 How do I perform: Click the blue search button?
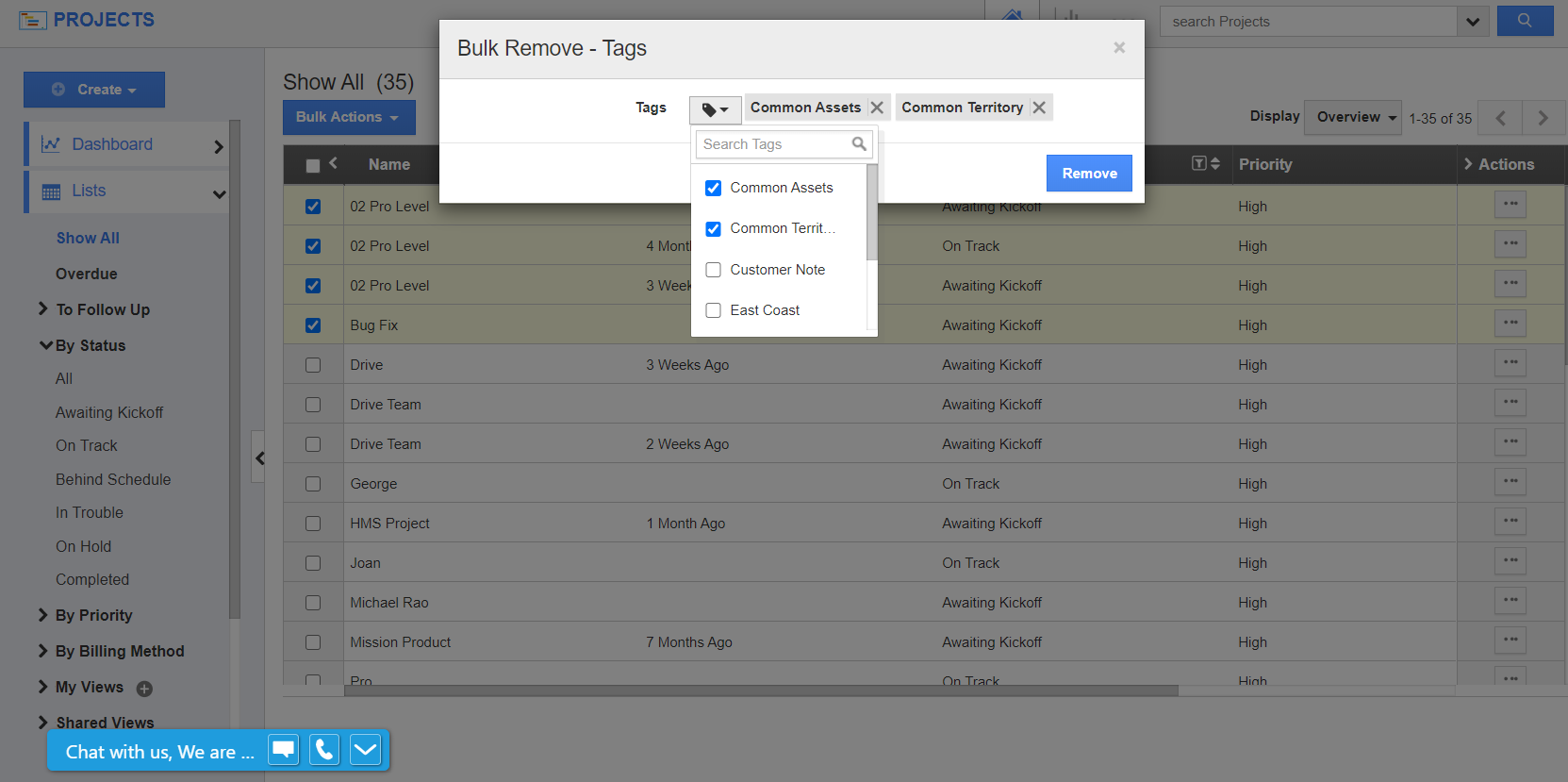point(1525,21)
